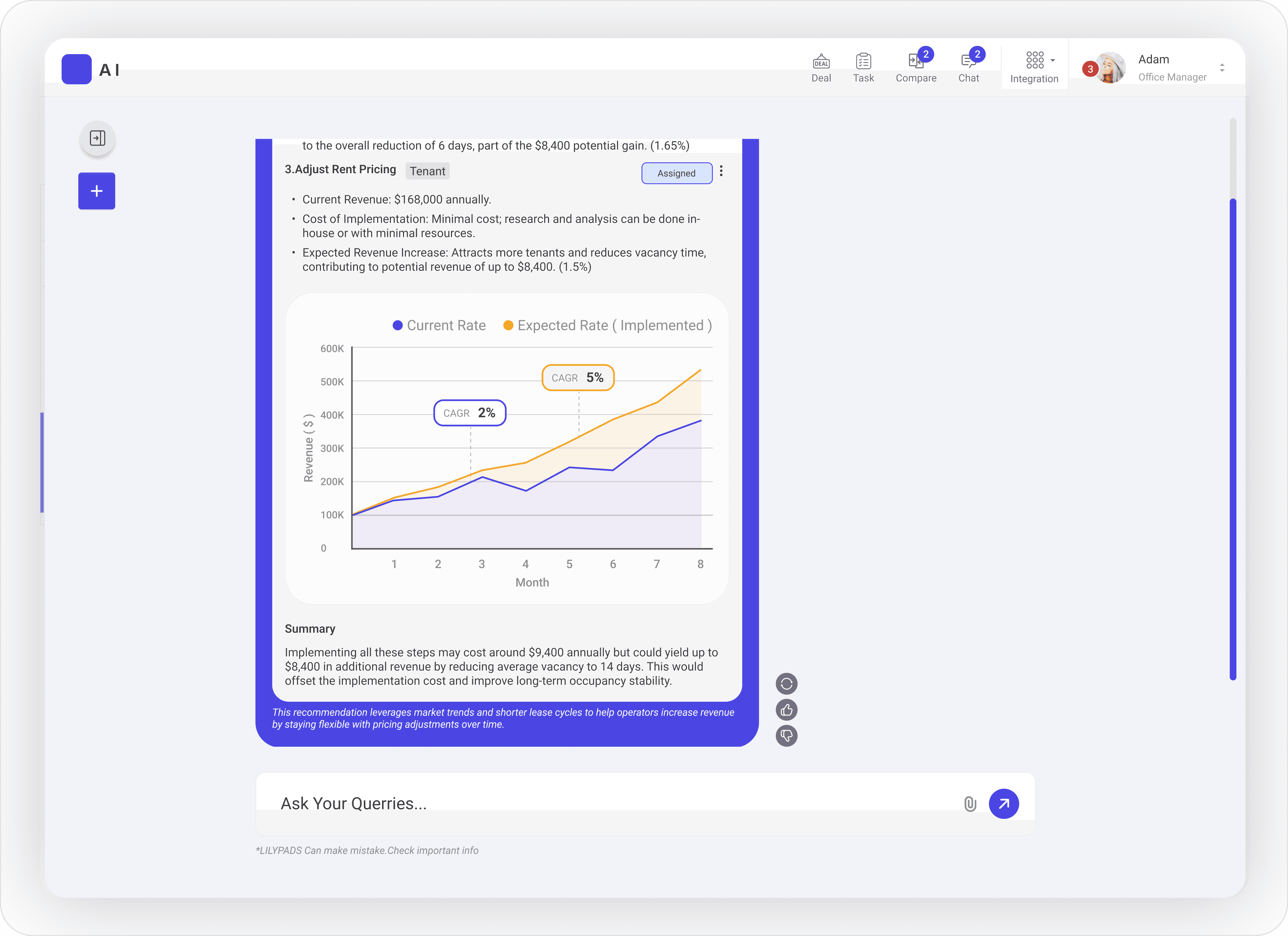This screenshot has height=936, width=1288.
Task: Click the Tenant tag label
Action: tap(427, 171)
